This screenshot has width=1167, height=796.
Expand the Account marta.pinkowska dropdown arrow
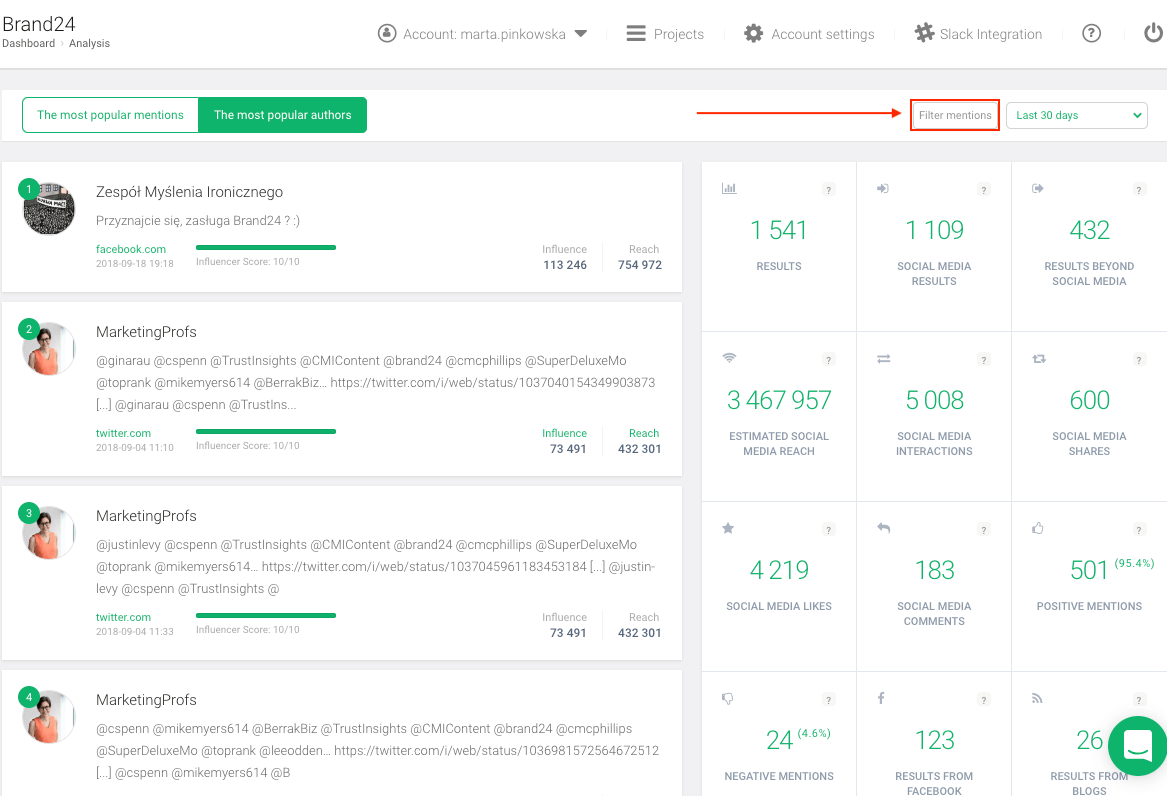pyautogui.click(x=581, y=33)
